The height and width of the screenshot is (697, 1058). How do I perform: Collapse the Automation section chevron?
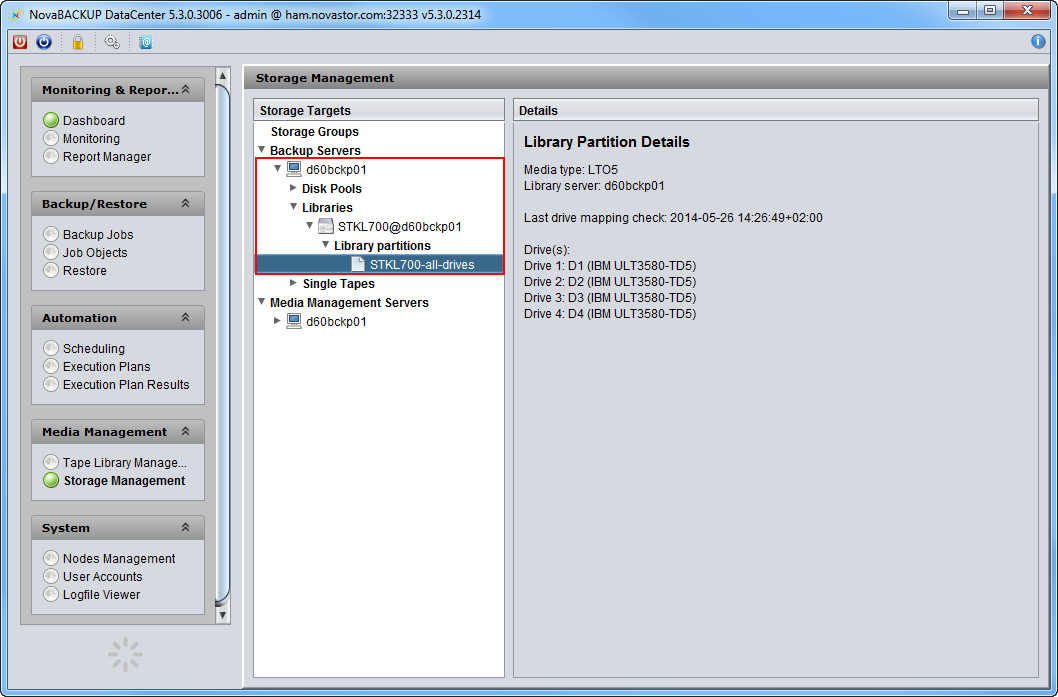(186, 318)
